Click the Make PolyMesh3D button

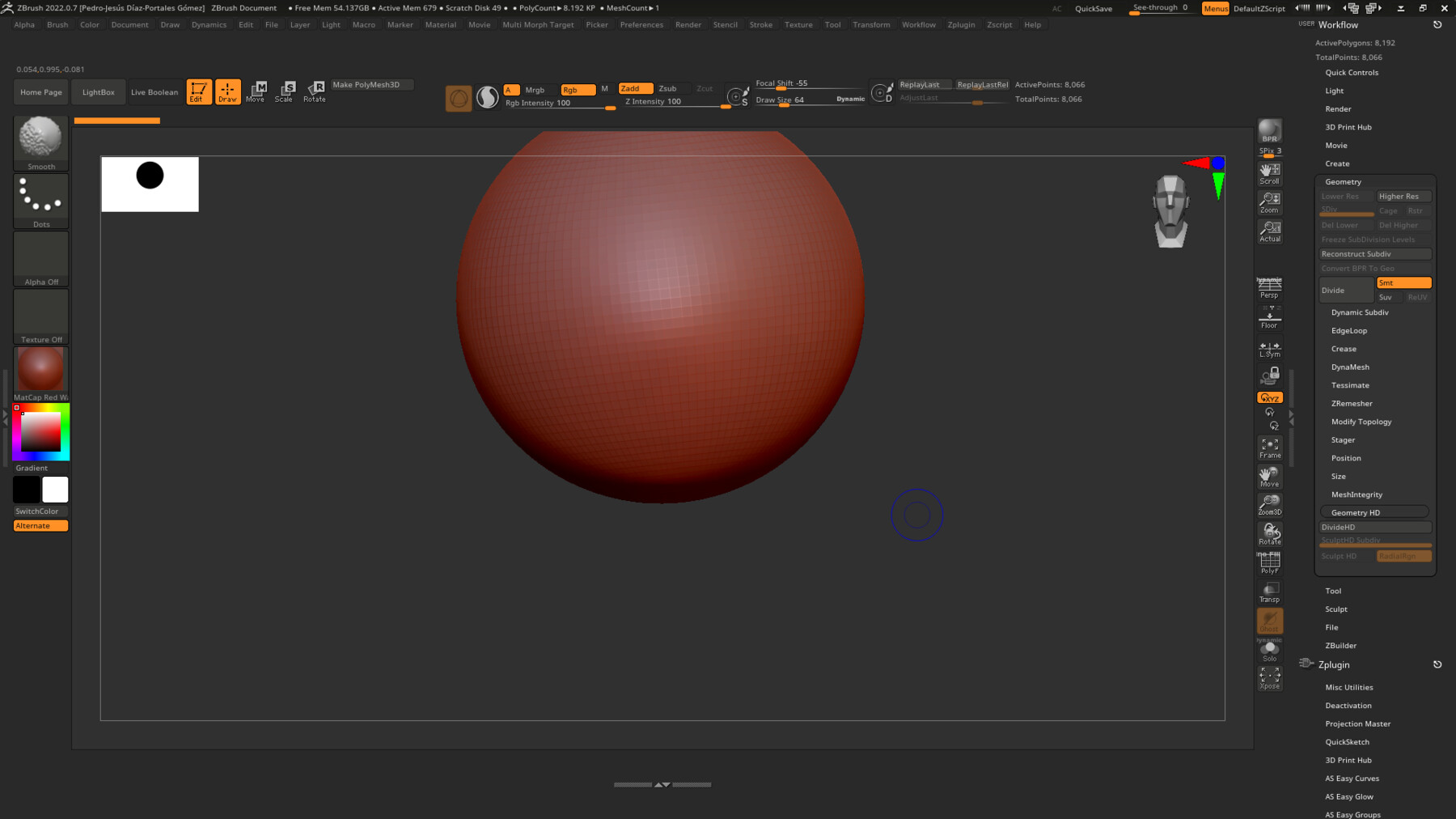pos(371,84)
